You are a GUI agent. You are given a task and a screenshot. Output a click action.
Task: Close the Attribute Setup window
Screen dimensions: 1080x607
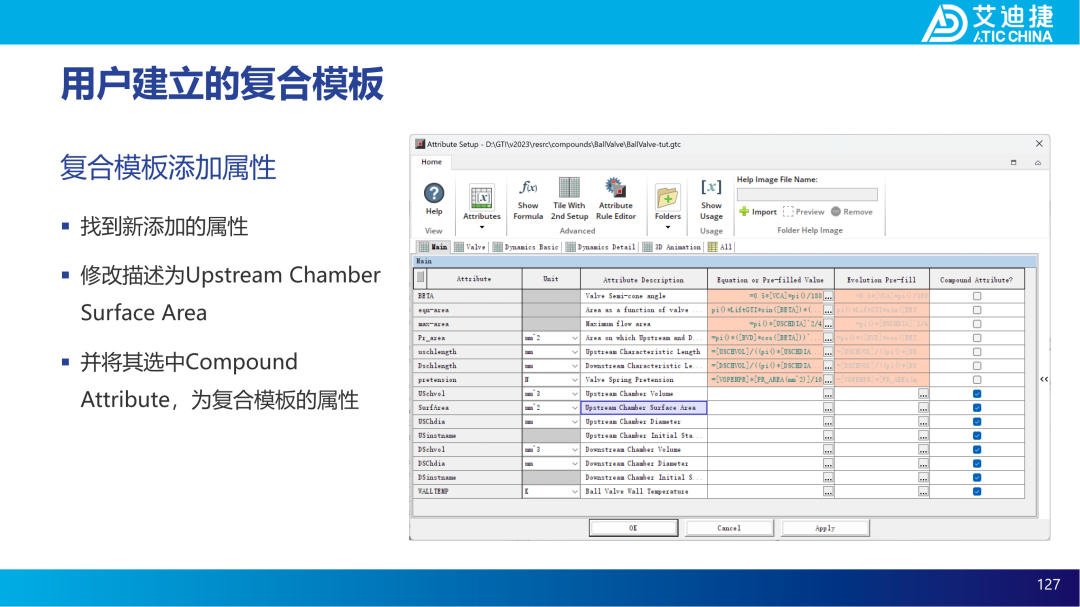click(x=1039, y=143)
